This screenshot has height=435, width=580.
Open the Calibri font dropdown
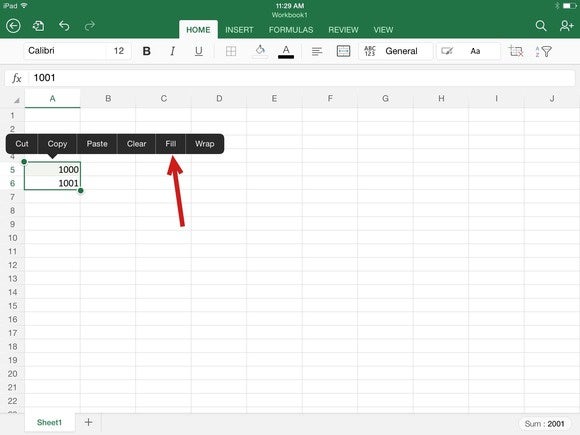(x=65, y=51)
